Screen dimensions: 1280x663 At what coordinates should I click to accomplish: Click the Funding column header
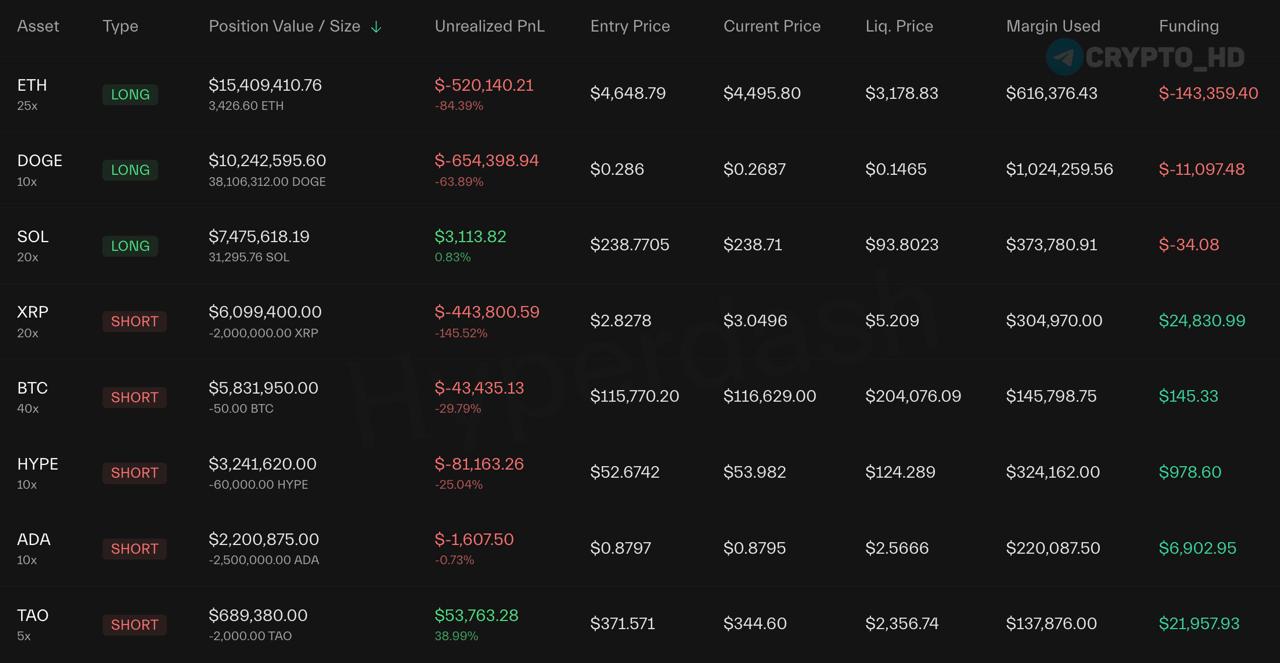1189,26
